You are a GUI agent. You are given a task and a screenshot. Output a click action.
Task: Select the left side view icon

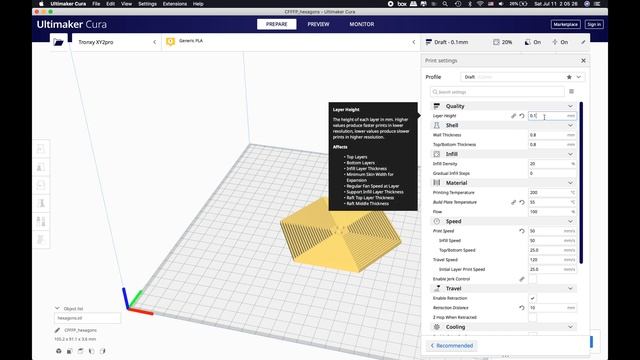[x=91, y=351]
